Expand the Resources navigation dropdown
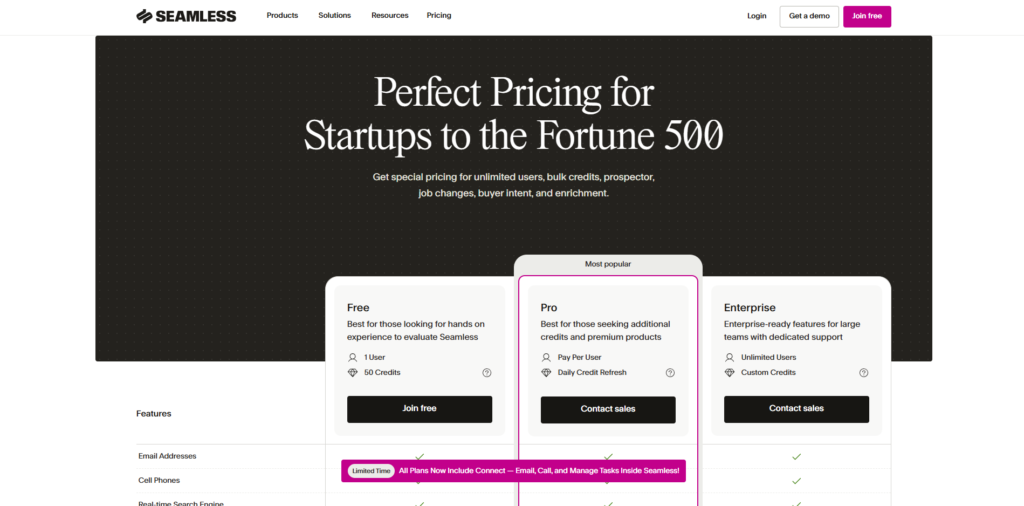 coord(389,16)
